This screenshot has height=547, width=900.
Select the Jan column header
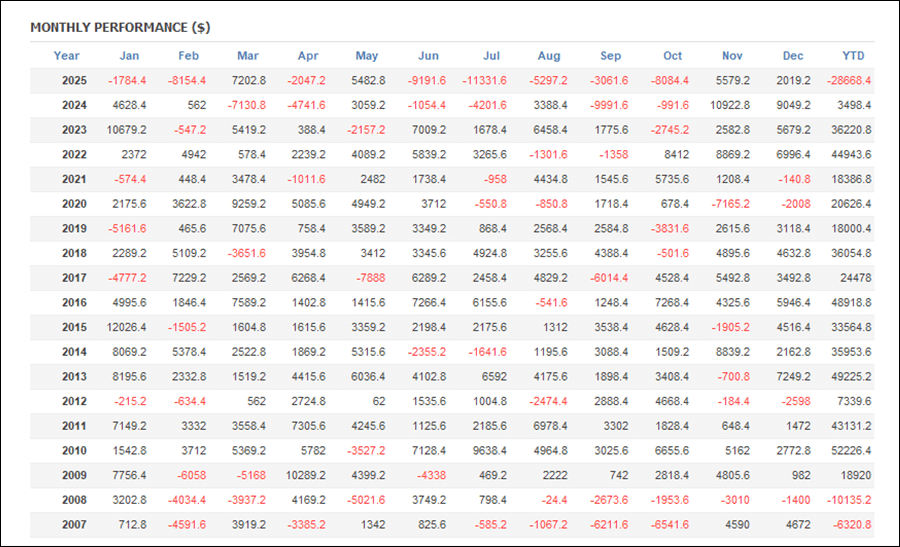(129, 56)
